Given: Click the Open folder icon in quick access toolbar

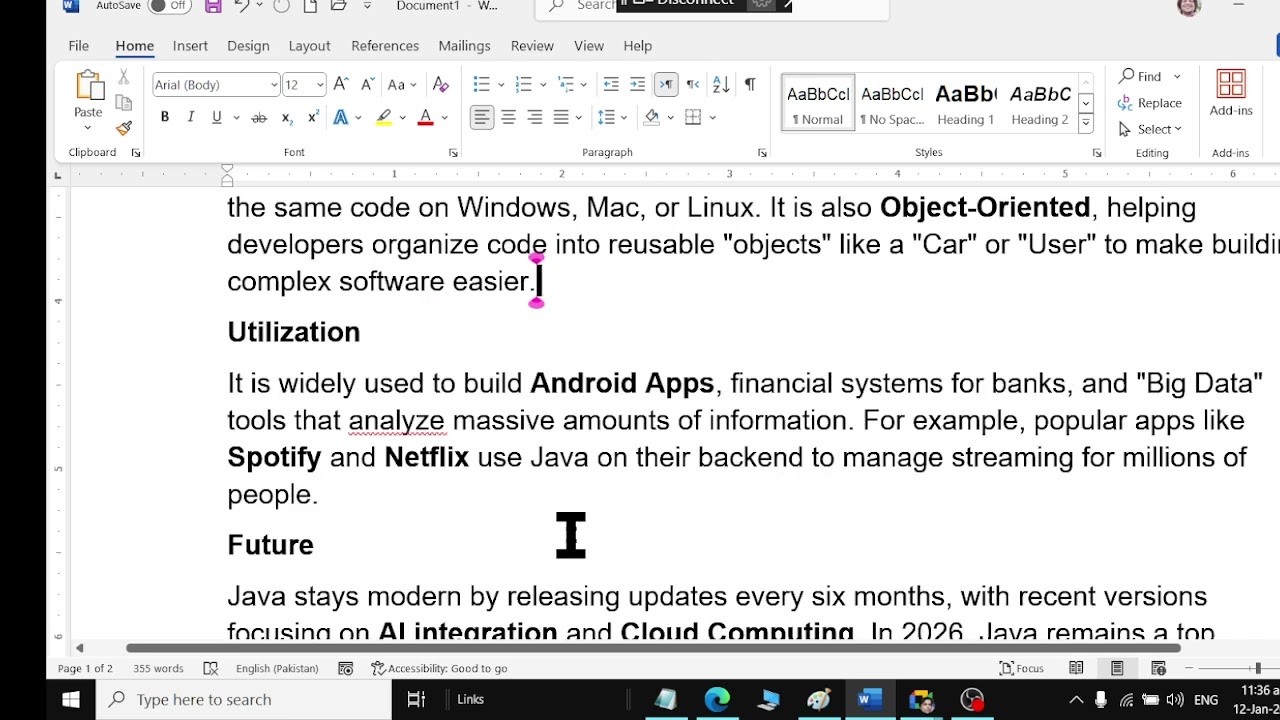Looking at the screenshot, I should point(338,6).
